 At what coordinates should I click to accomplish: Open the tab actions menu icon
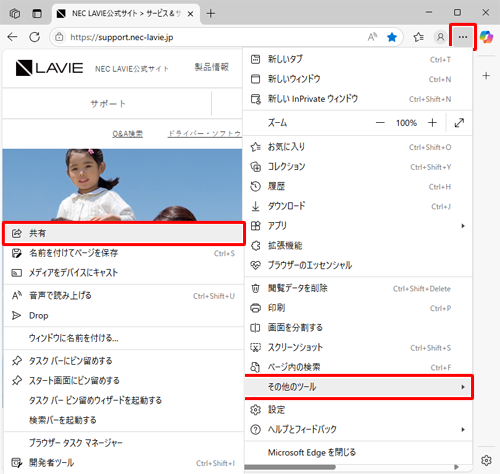coord(37,14)
